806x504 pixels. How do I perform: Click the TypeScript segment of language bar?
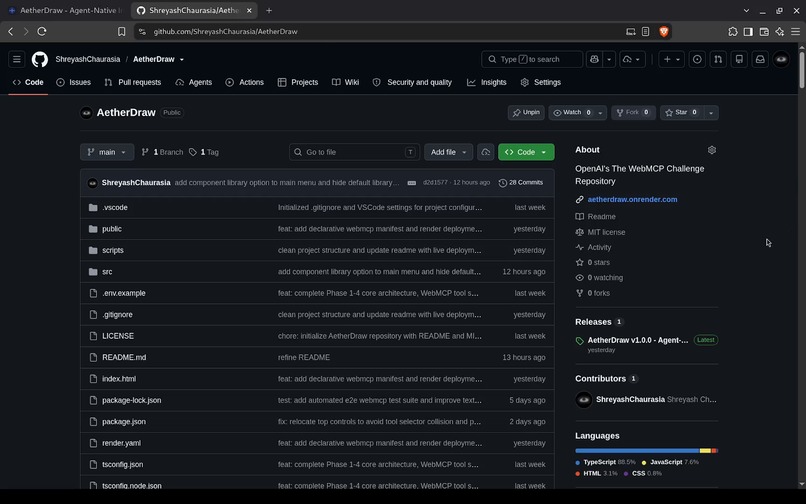[x=637, y=451]
